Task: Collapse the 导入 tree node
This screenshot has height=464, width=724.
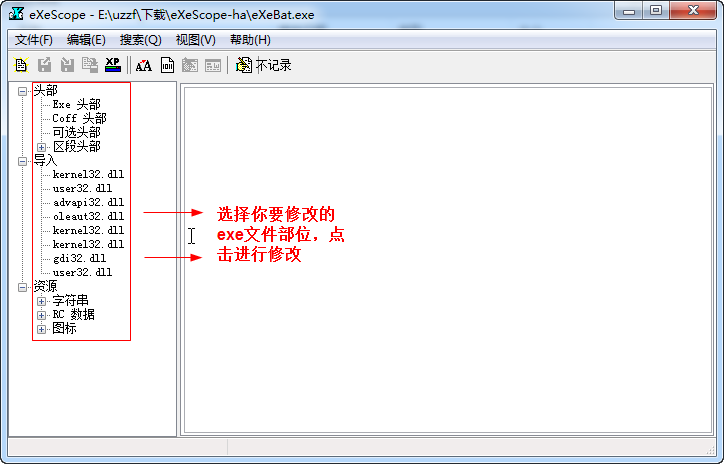Action: tap(22, 161)
